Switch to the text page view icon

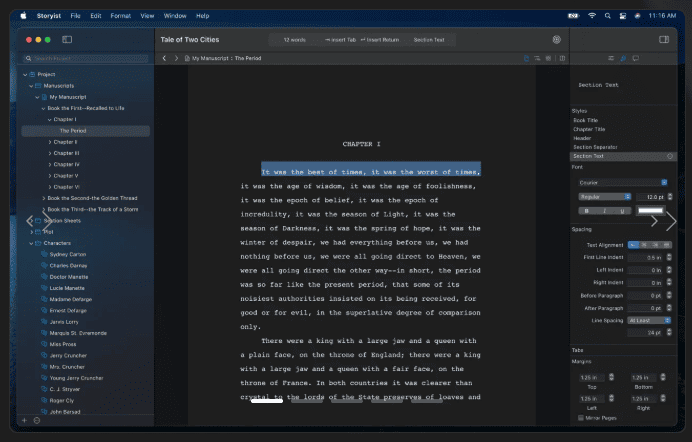click(x=526, y=58)
